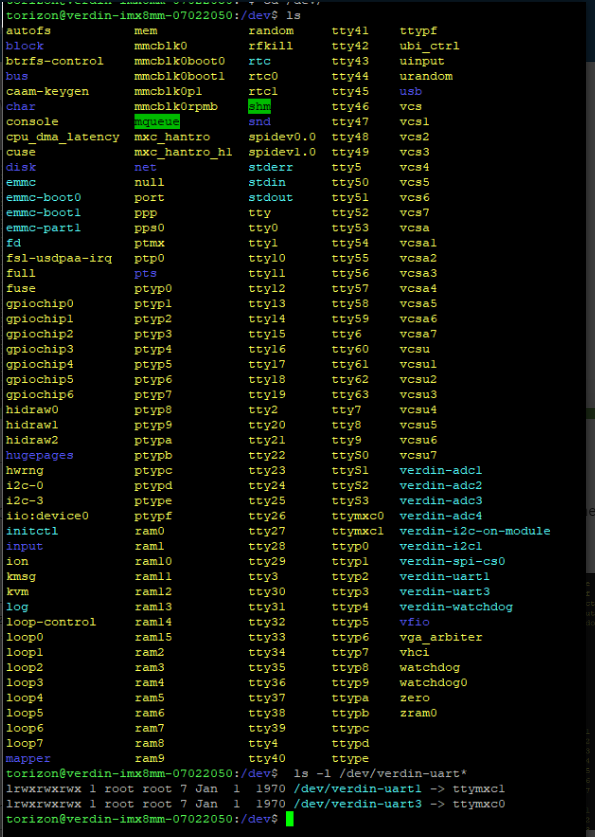
Task: Click the 'usb' directory name
Action: click(x=411, y=91)
